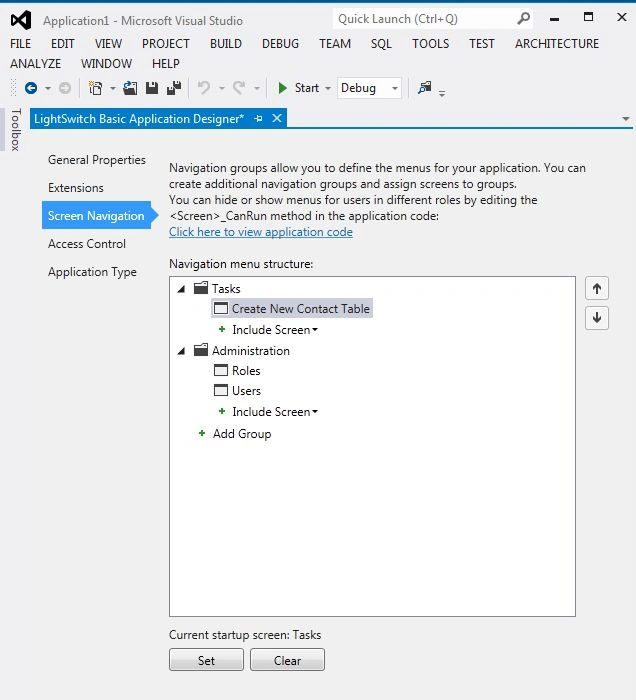Navigate backward with the blue back arrow
Screen dimensions: 636x700
click(31, 88)
